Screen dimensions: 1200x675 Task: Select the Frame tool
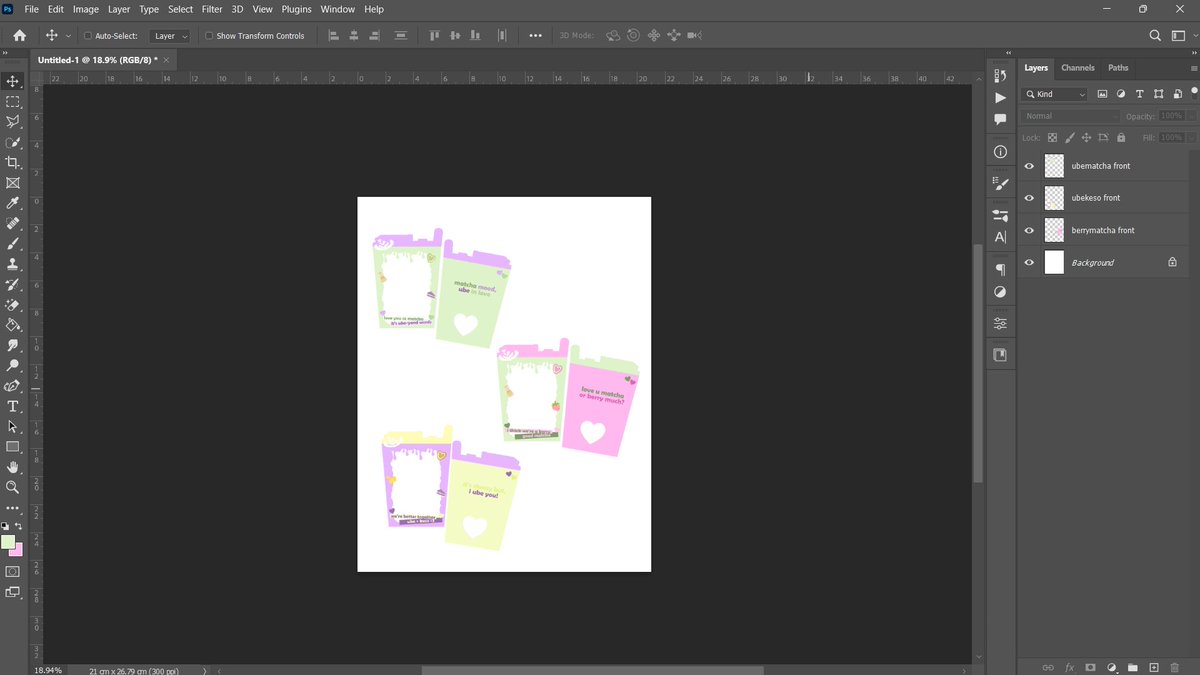13,183
